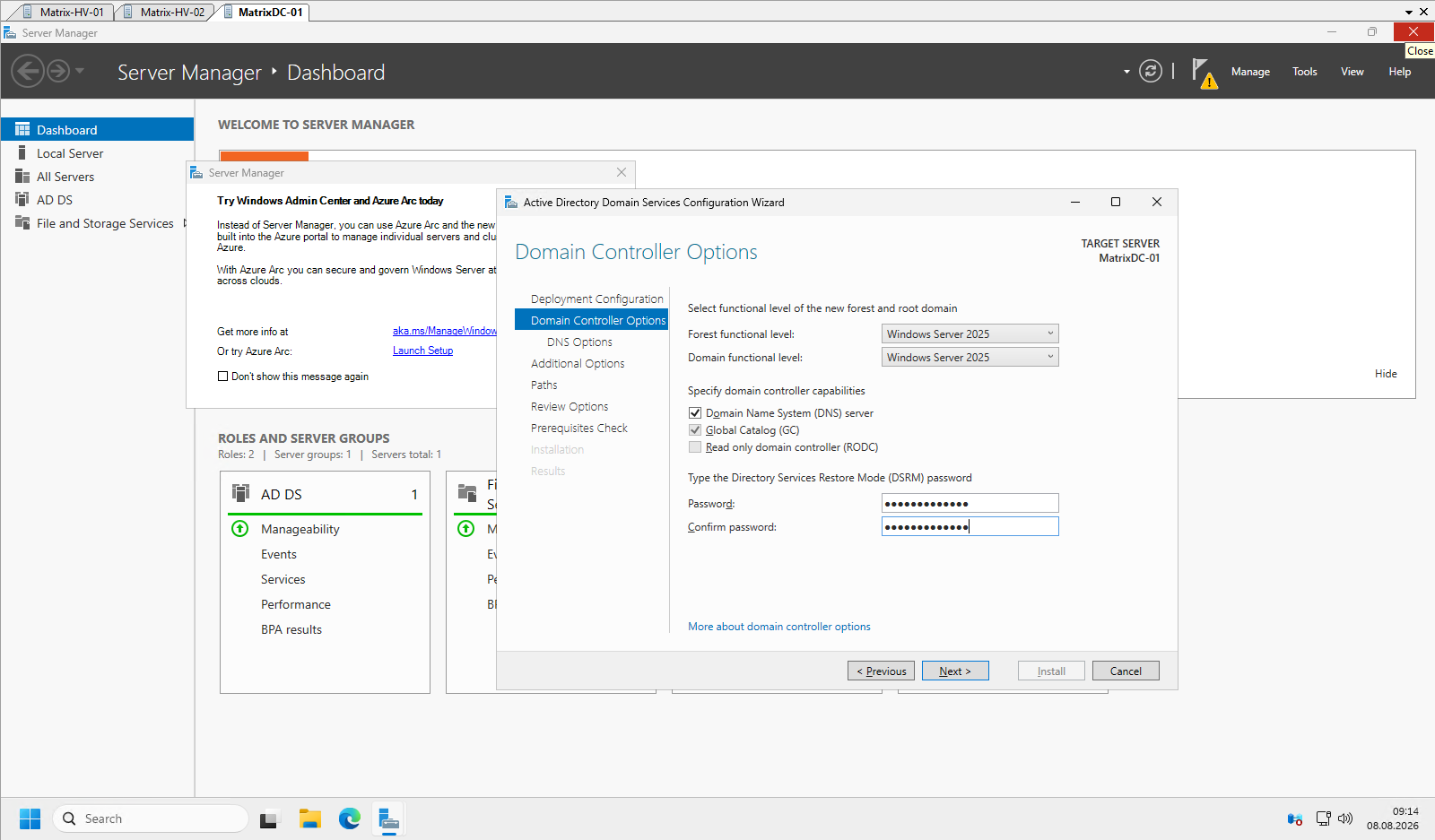Open navigation history dropdown arrow
Image resolution: width=1435 pixels, height=840 pixels.
click(x=80, y=71)
